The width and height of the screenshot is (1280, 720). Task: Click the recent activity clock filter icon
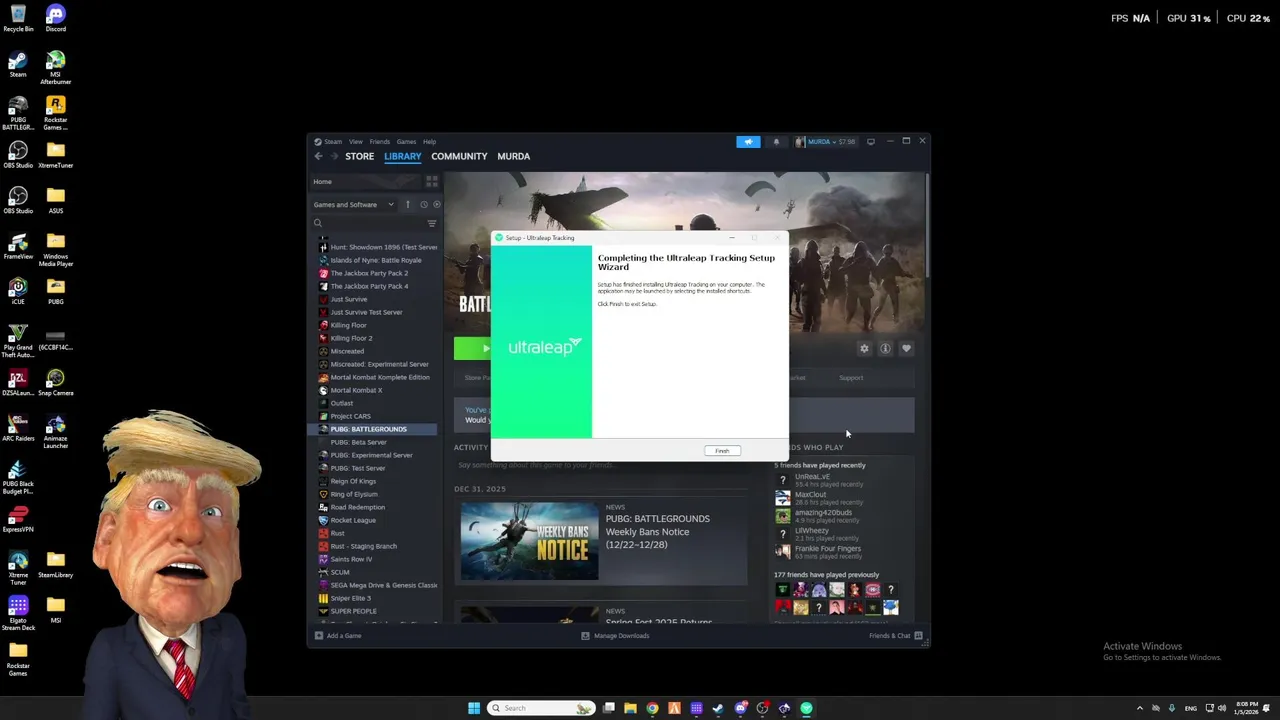[423, 205]
